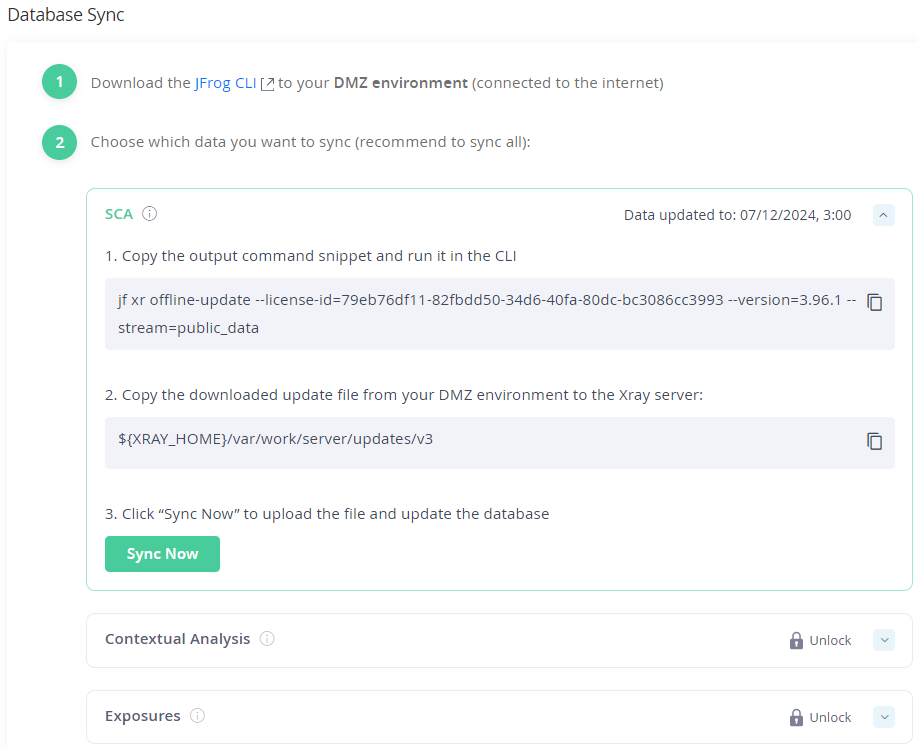The width and height of the screenshot is (918, 747).
Task: Open the JFrog CLI link
Action: coord(225,83)
